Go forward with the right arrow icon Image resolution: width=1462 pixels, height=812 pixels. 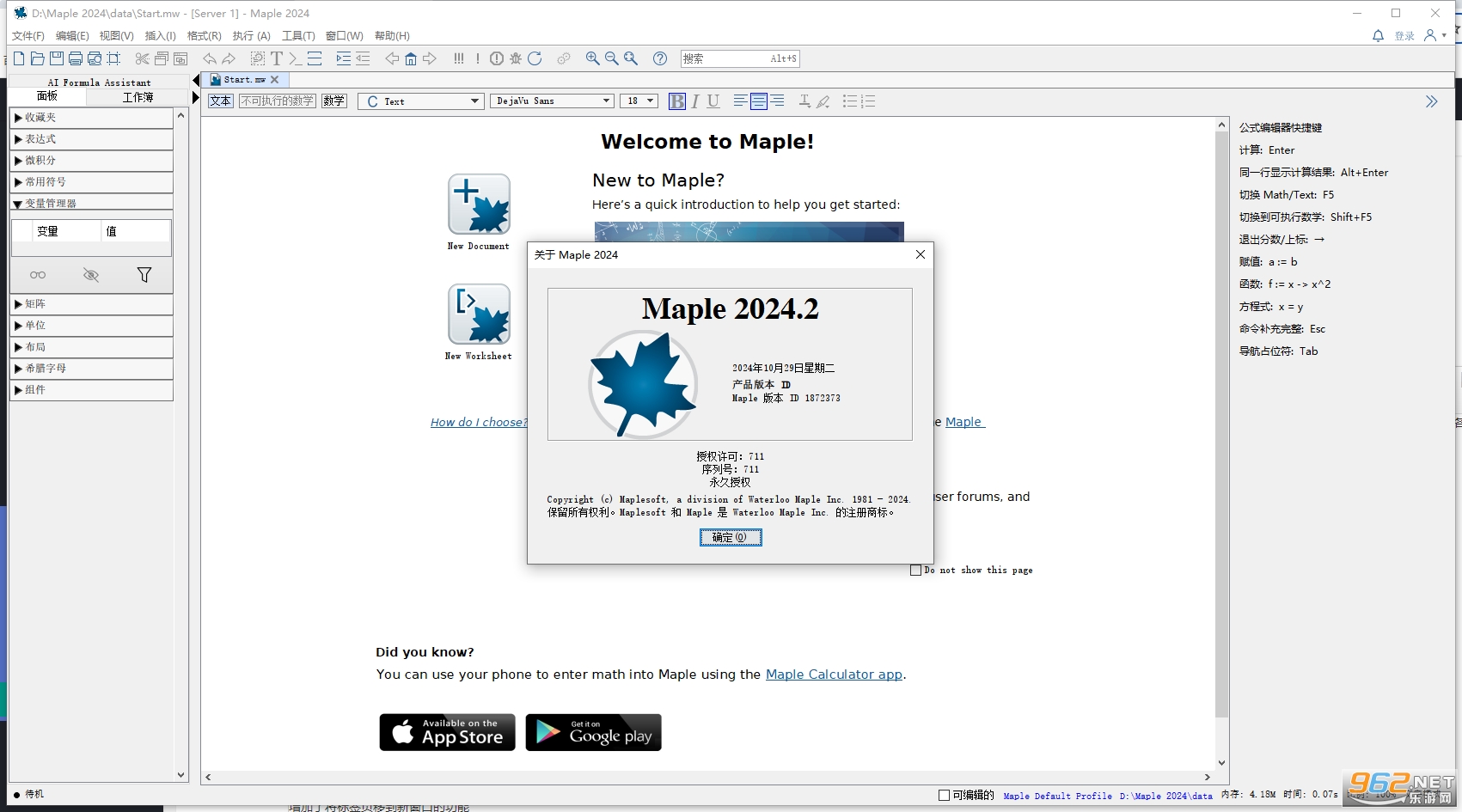coord(430,58)
